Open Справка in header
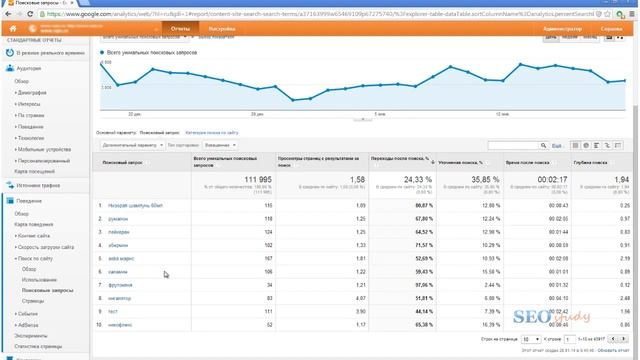Viewport: 640px width, 360px height. (611, 29)
